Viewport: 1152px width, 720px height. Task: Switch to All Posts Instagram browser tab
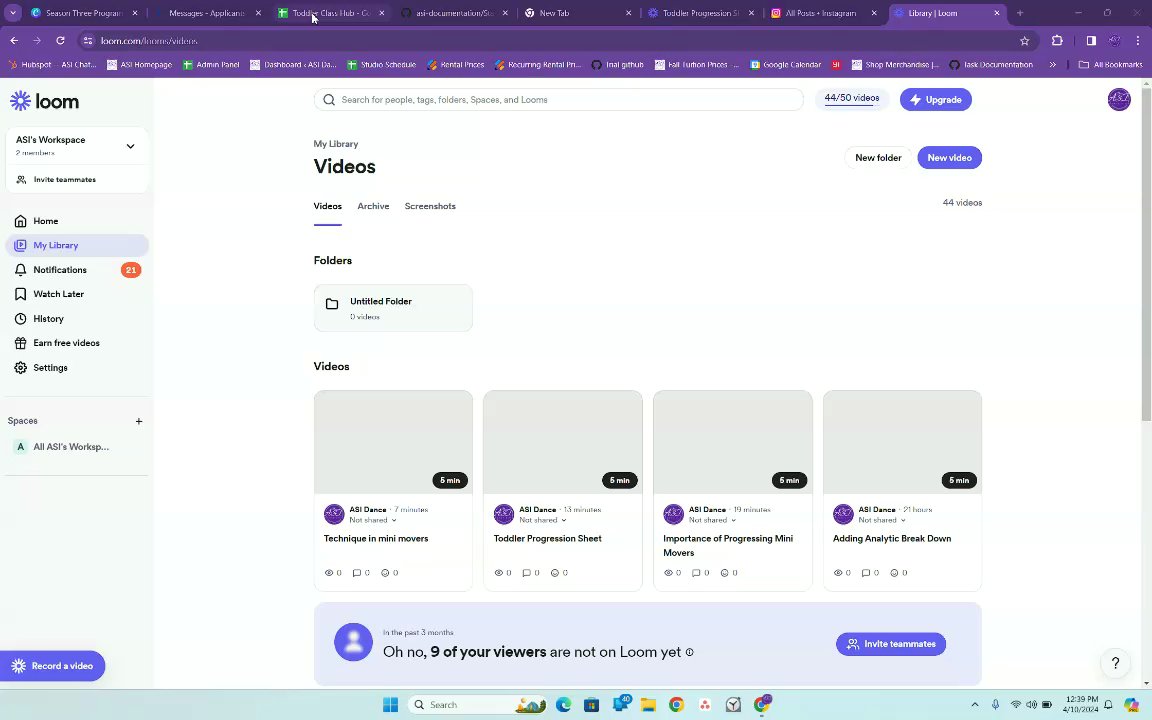(x=821, y=13)
